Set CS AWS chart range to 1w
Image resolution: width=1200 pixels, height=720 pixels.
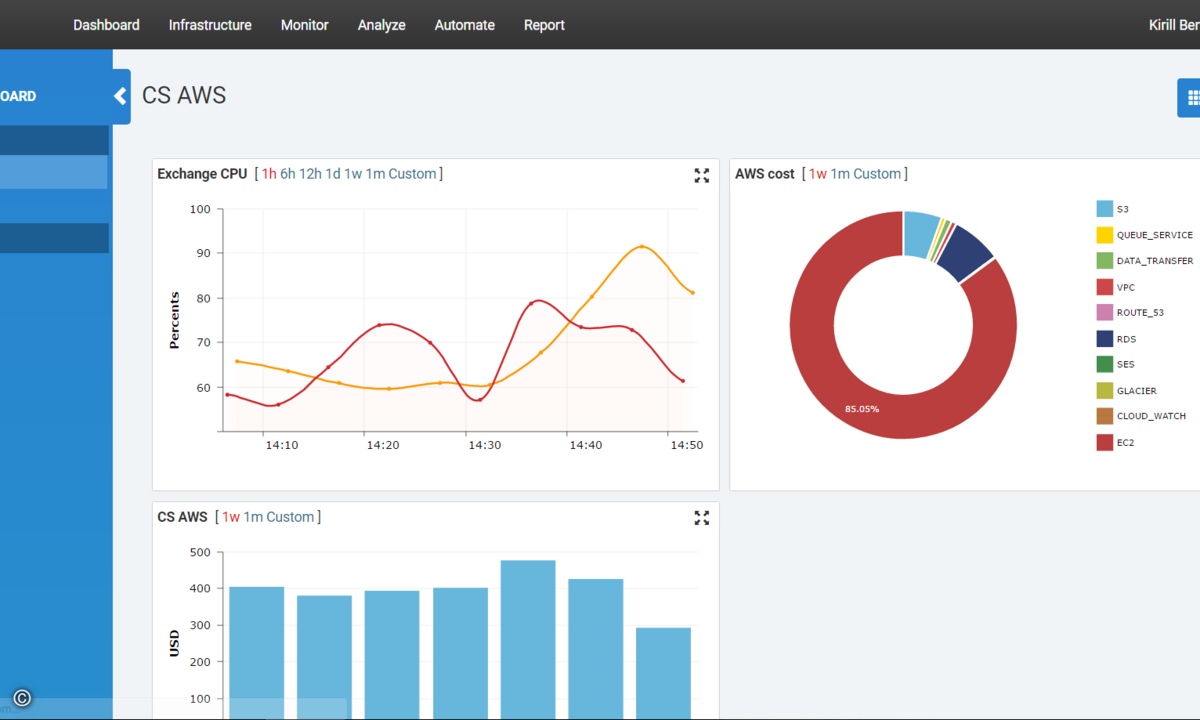(x=231, y=517)
